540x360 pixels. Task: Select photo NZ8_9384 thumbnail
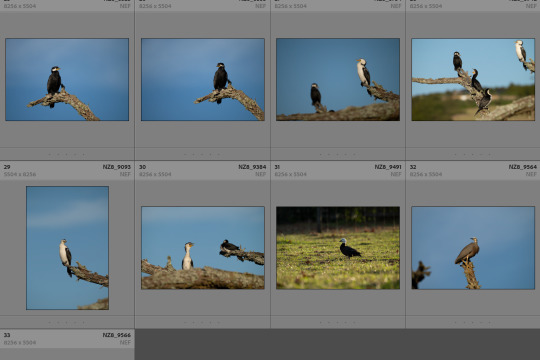click(203, 248)
